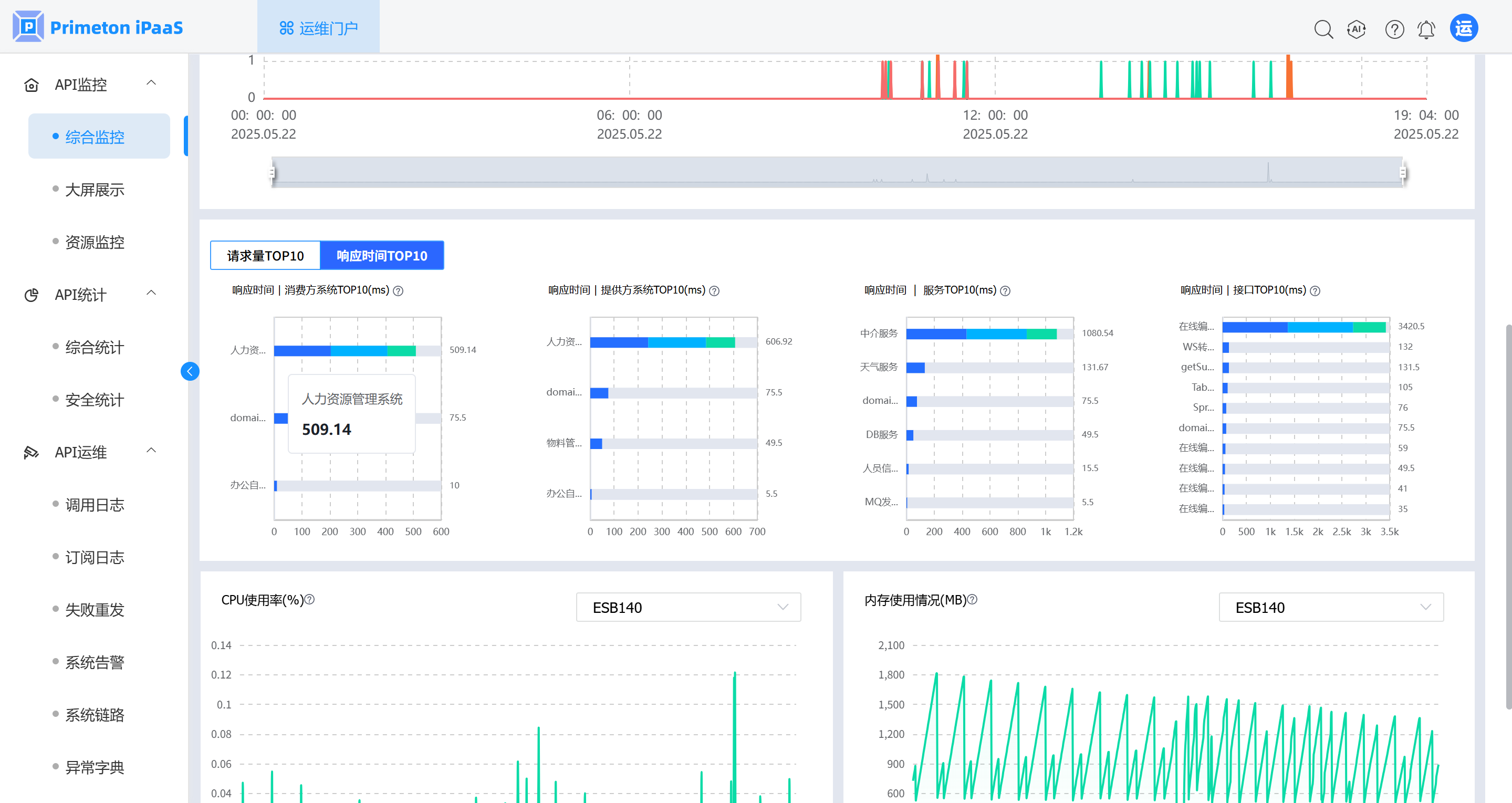The image size is (1512, 803).
Task: Open the 内存使用情况 ESB140 dropdown
Action: click(1331, 607)
